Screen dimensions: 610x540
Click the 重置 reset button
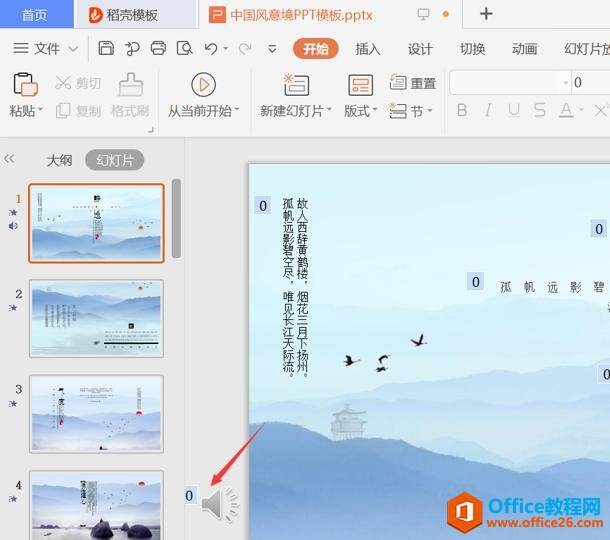point(413,83)
